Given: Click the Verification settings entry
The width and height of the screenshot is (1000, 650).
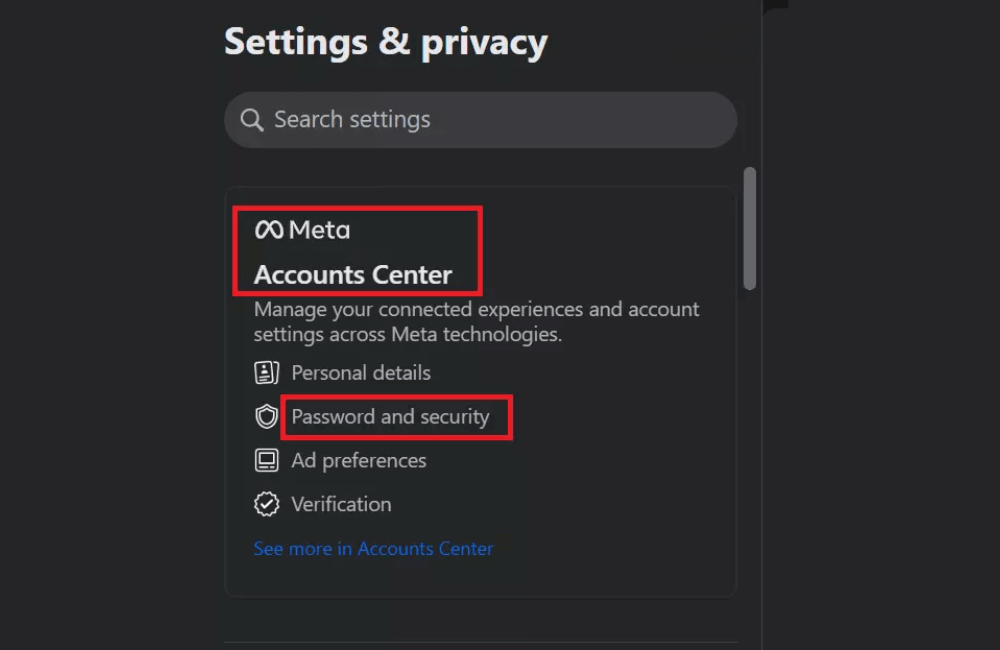Looking at the screenshot, I should (x=341, y=504).
